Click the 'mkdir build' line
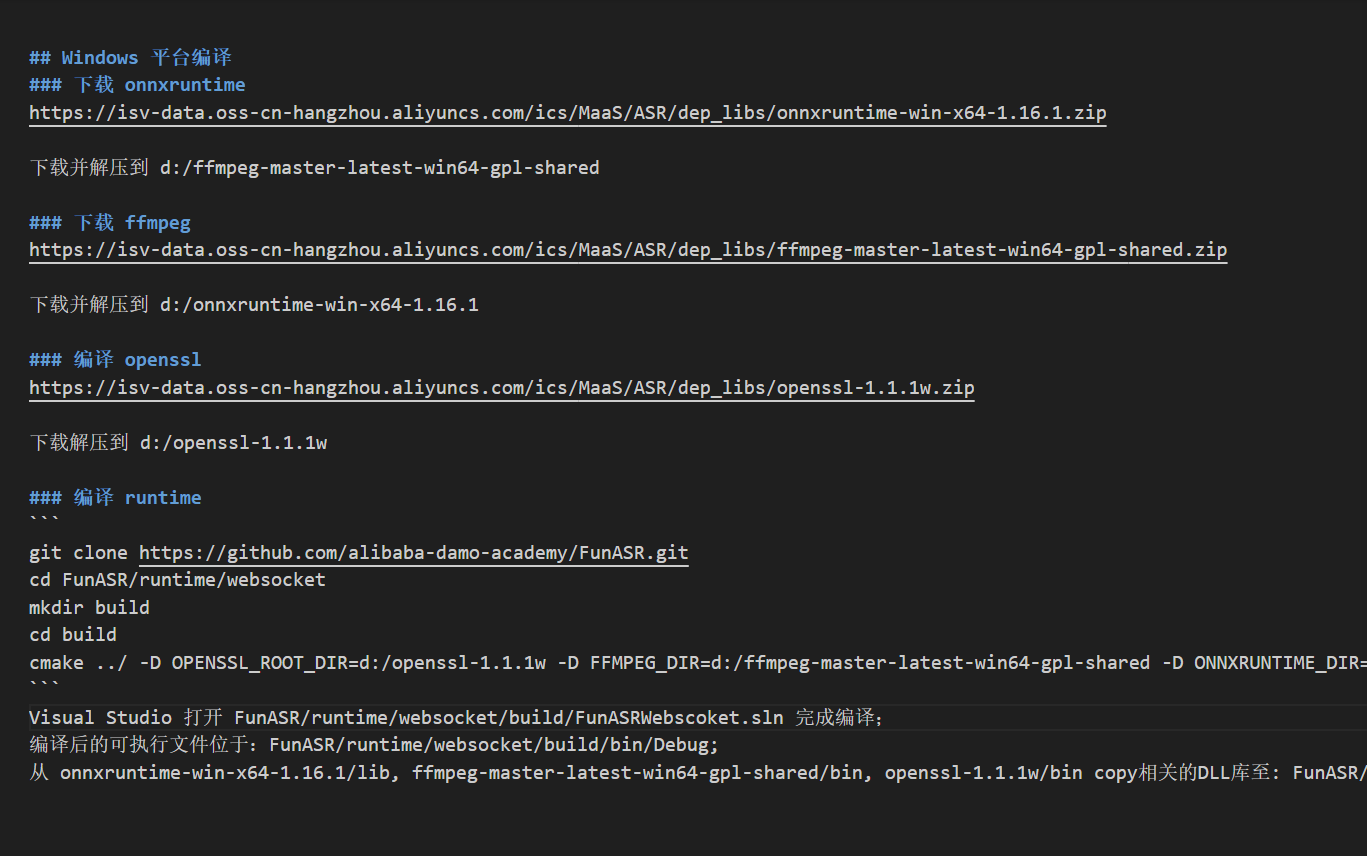This screenshot has width=1367, height=856. (x=89, y=608)
